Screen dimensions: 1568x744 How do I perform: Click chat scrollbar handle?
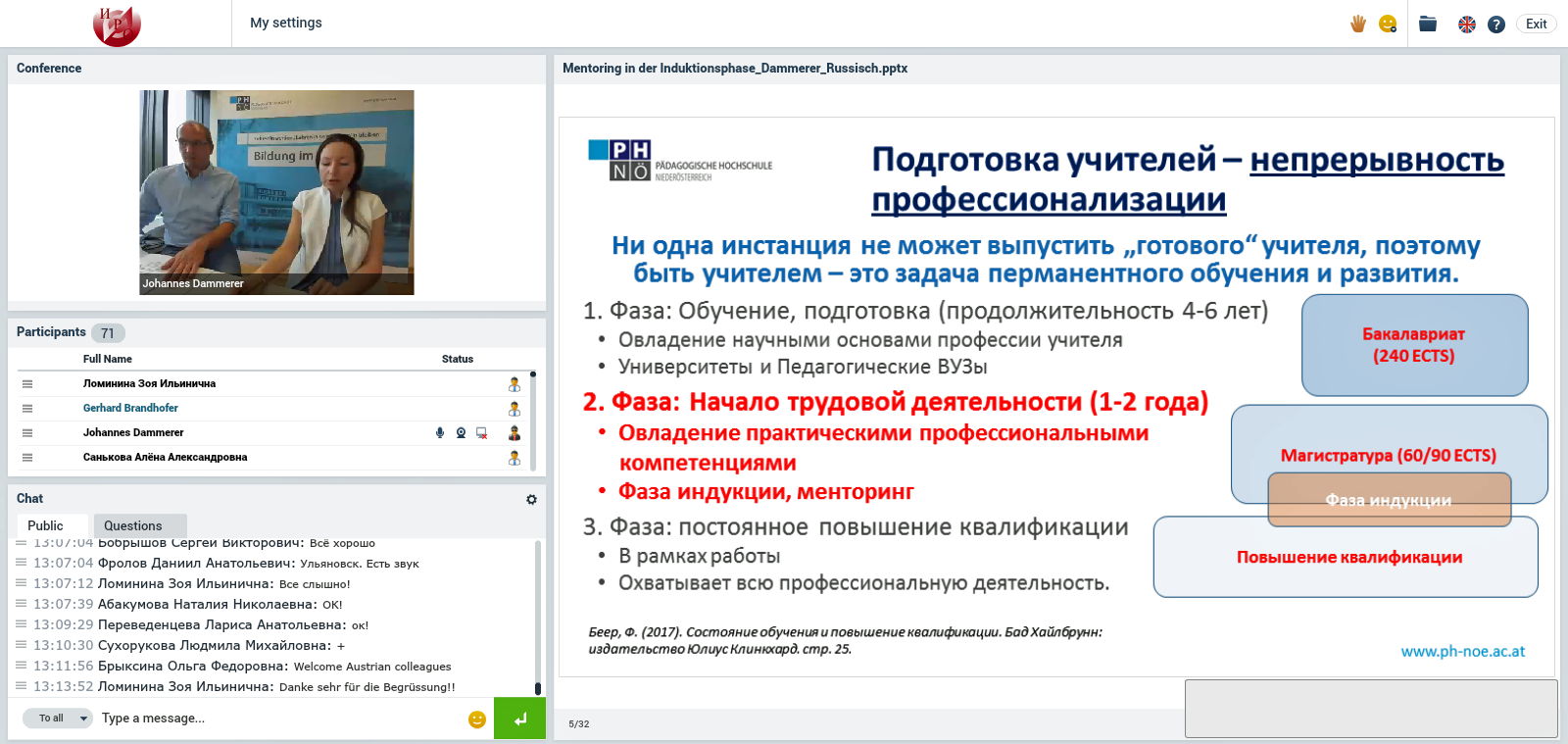point(537,689)
